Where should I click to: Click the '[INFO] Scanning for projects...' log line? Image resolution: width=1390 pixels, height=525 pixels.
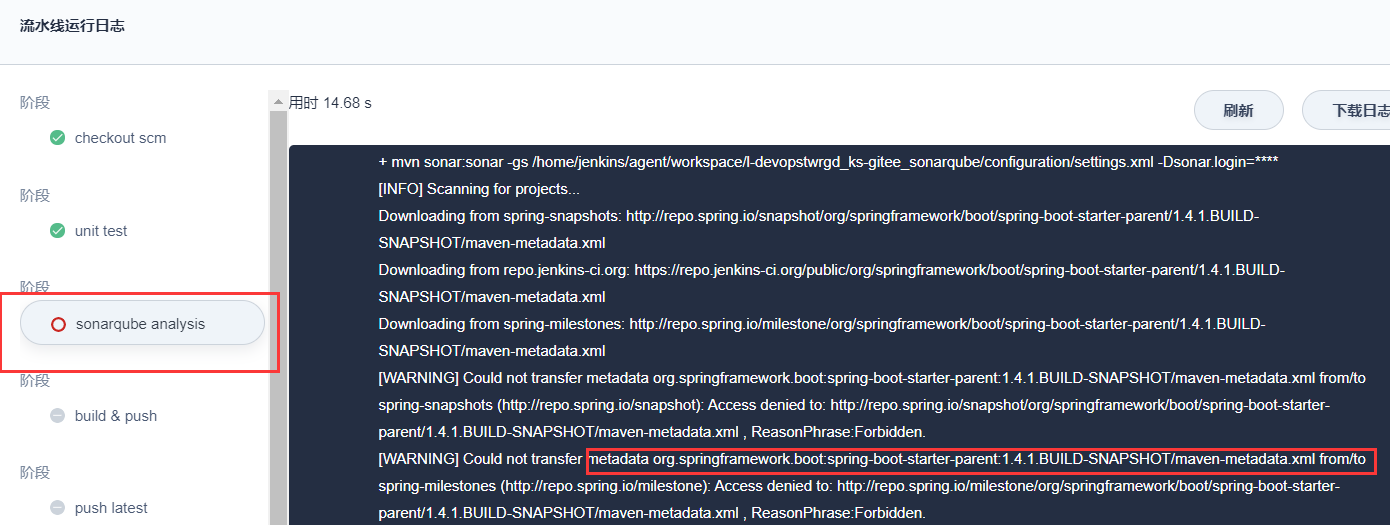[x=478, y=188]
